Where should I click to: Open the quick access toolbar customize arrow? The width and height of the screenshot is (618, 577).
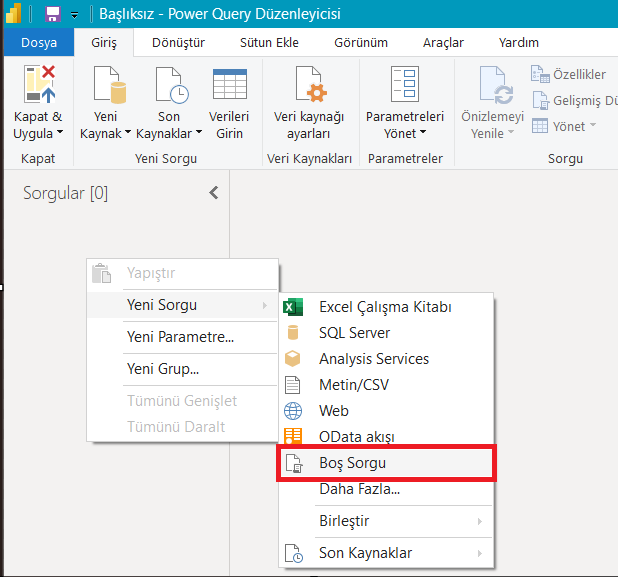[74, 15]
